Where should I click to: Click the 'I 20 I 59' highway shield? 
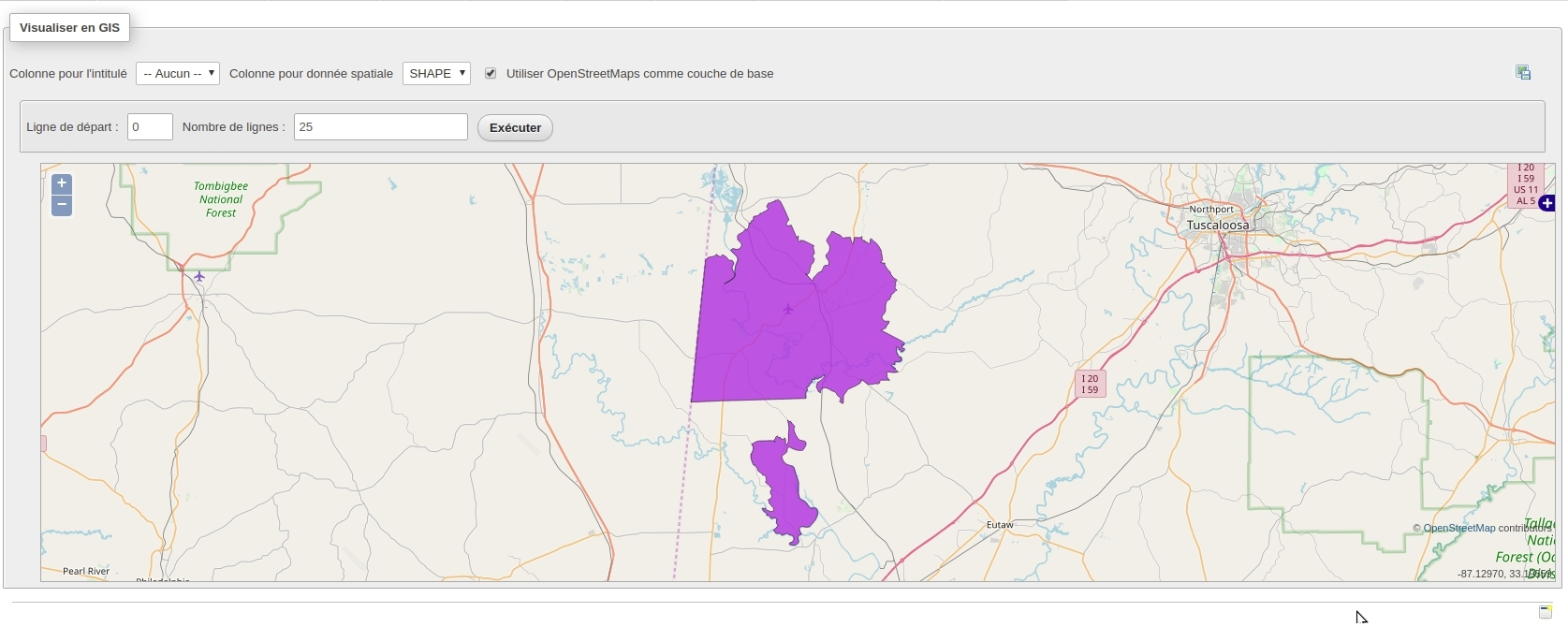(1090, 384)
